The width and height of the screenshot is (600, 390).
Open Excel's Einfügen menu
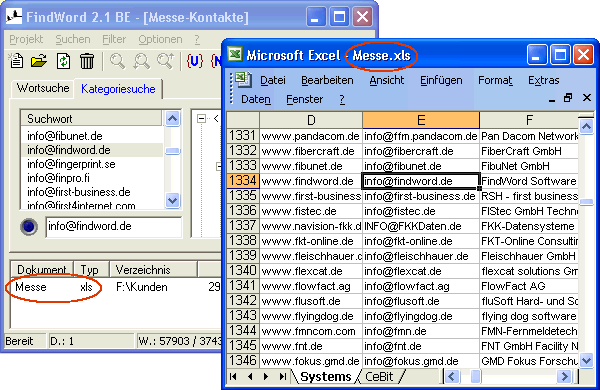[441, 80]
